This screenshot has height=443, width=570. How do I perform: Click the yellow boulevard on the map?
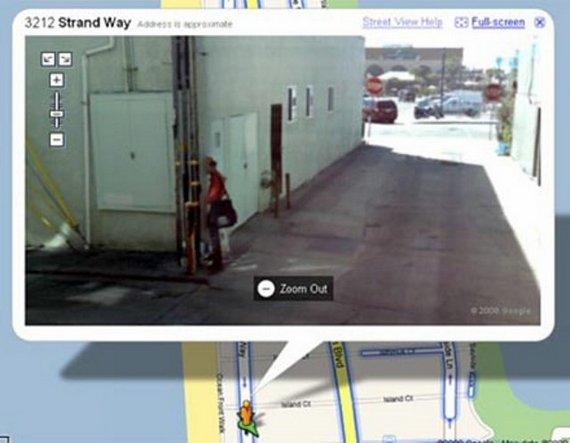click(x=342, y=392)
